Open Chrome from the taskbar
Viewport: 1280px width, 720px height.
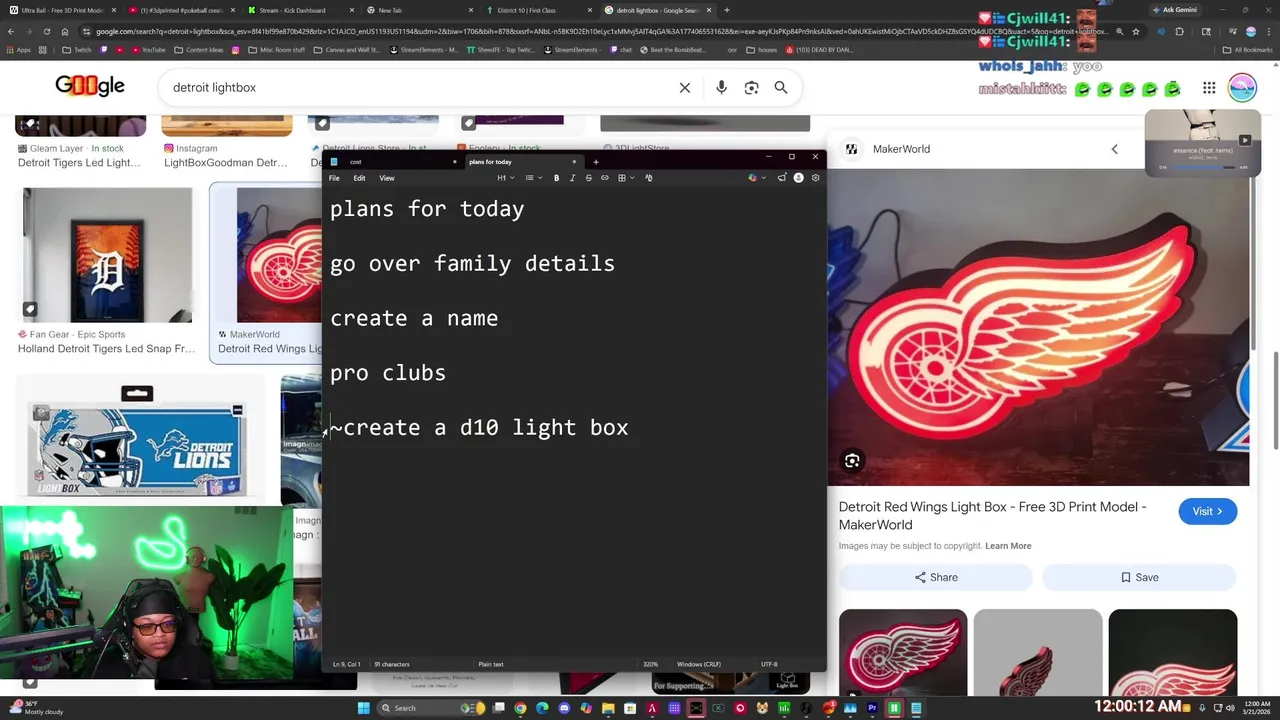(x=520, y=708)
